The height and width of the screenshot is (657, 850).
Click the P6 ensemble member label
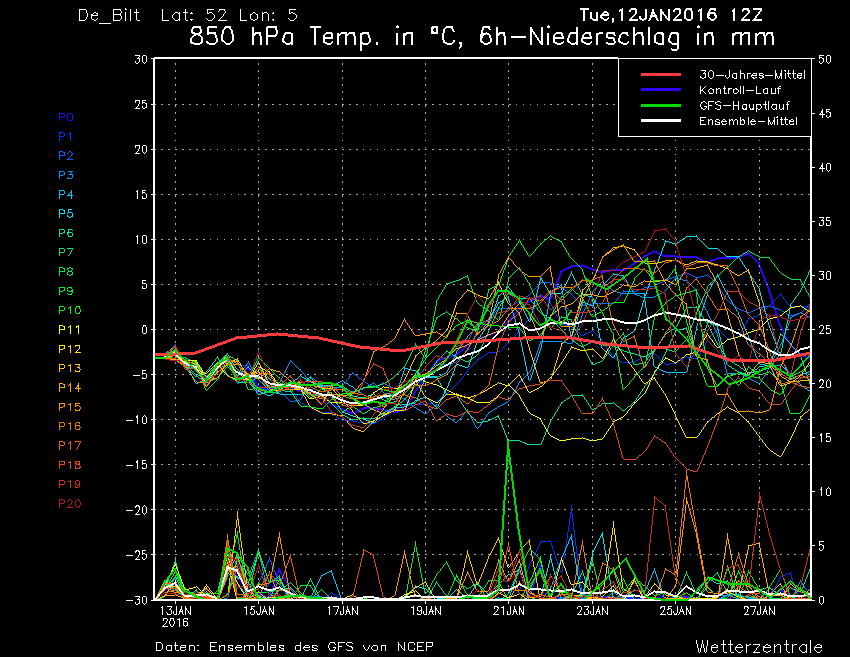click(66, 233)
